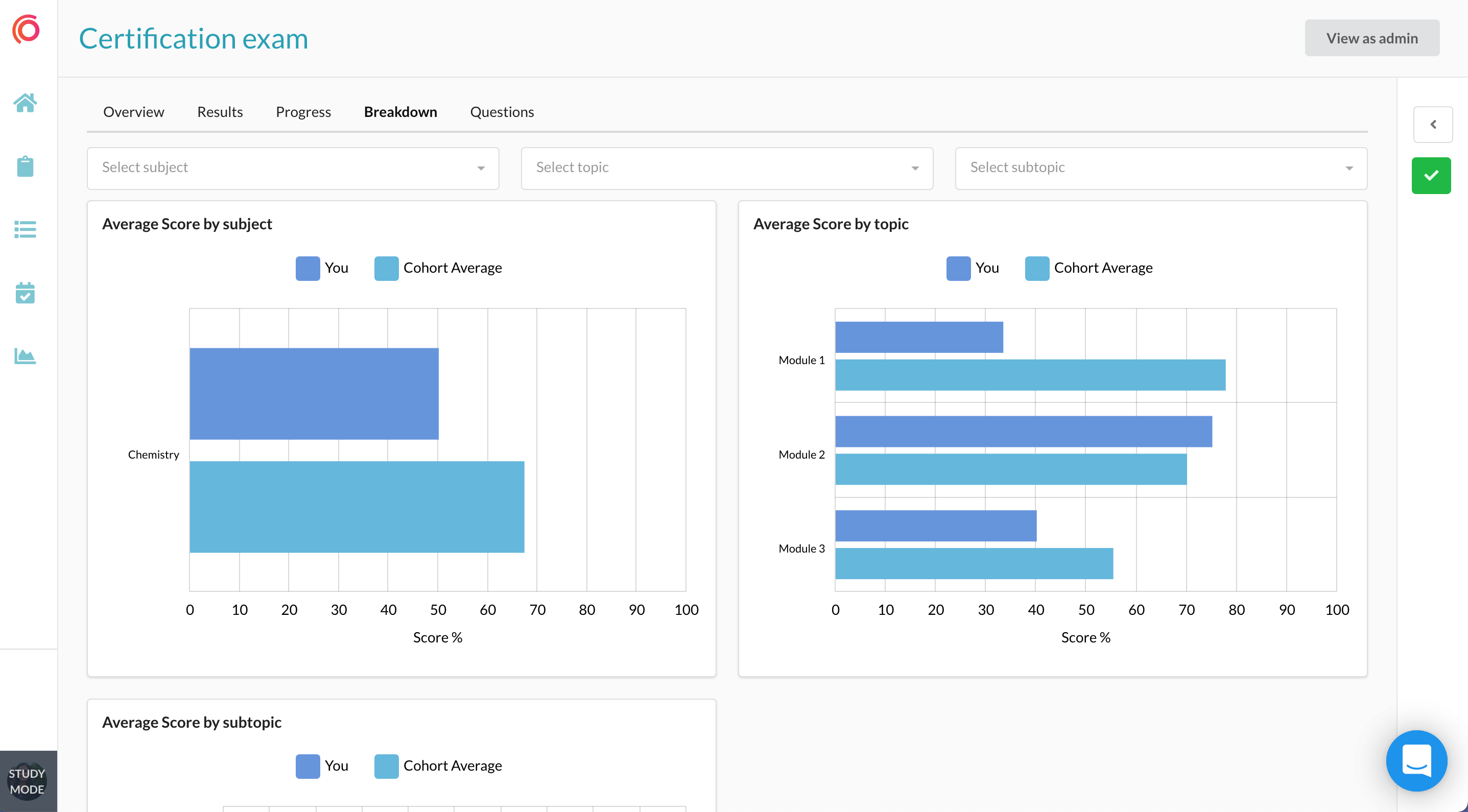Click the Average Score by topic heading

(831, 224)
